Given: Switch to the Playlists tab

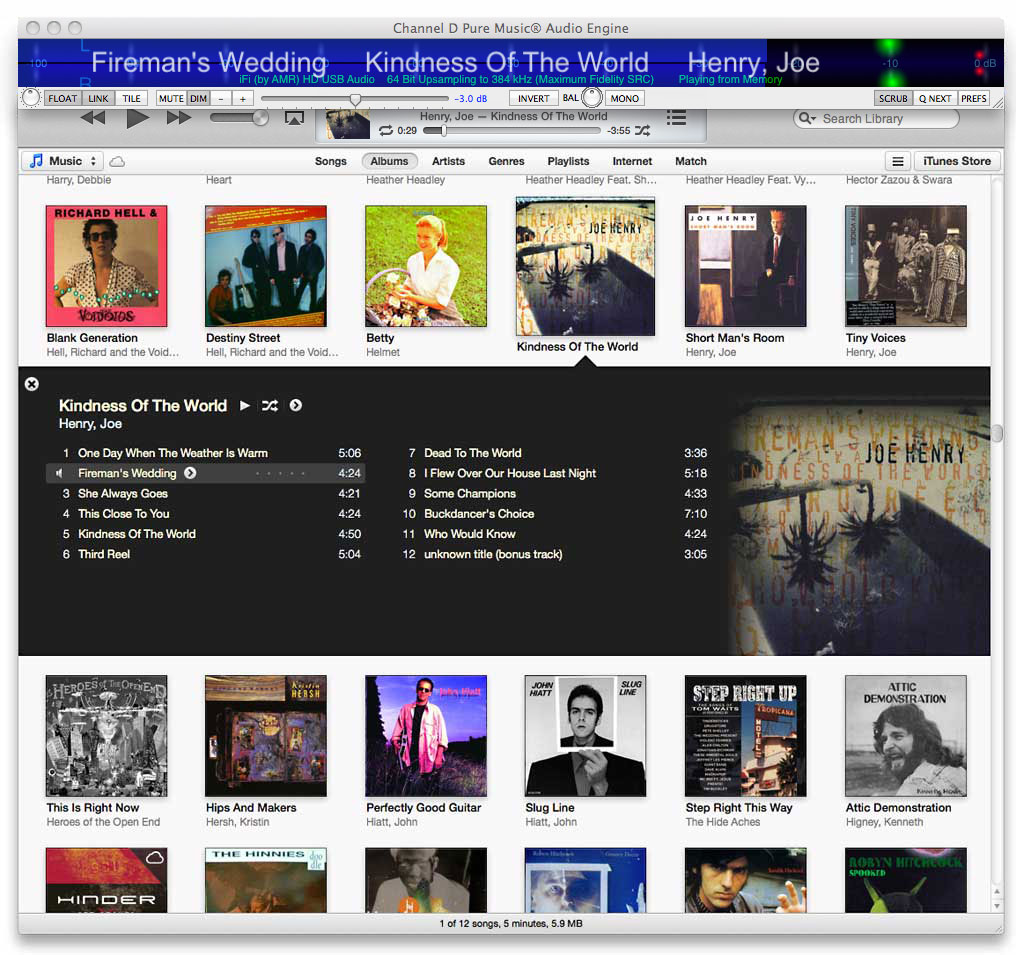Looking at the screenshot, I should [568, 161].
